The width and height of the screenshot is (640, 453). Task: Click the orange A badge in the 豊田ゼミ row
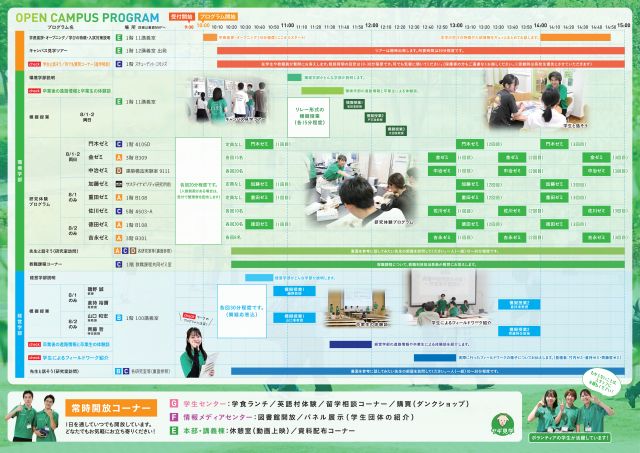pyautogui.click(x=119, y=198)
